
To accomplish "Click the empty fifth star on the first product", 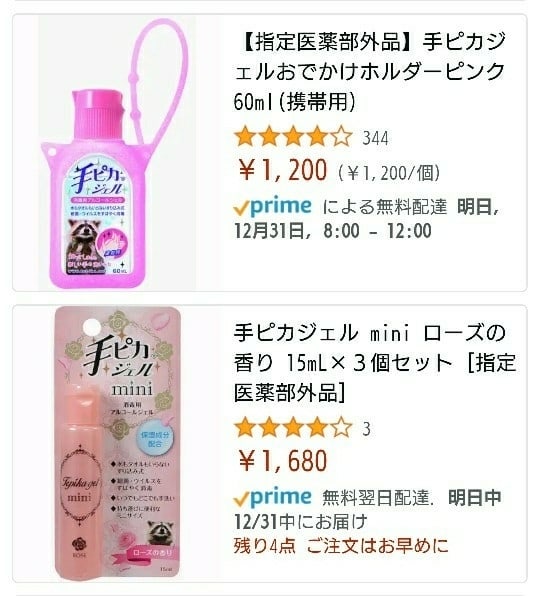I will pyautogui.click(x=341, y=137).
